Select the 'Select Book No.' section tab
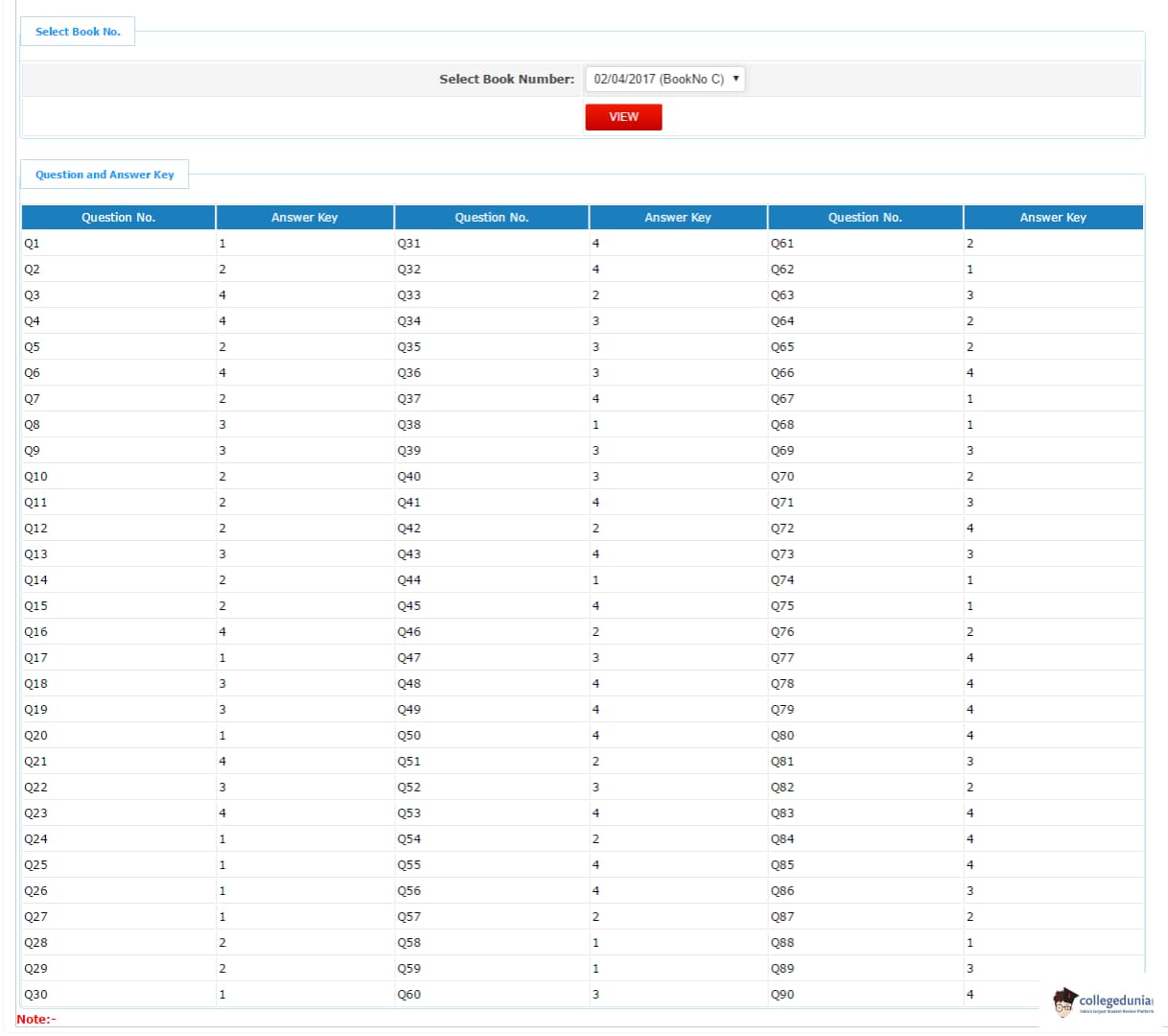1168x1036 pixels. click(x=78, y=32)
